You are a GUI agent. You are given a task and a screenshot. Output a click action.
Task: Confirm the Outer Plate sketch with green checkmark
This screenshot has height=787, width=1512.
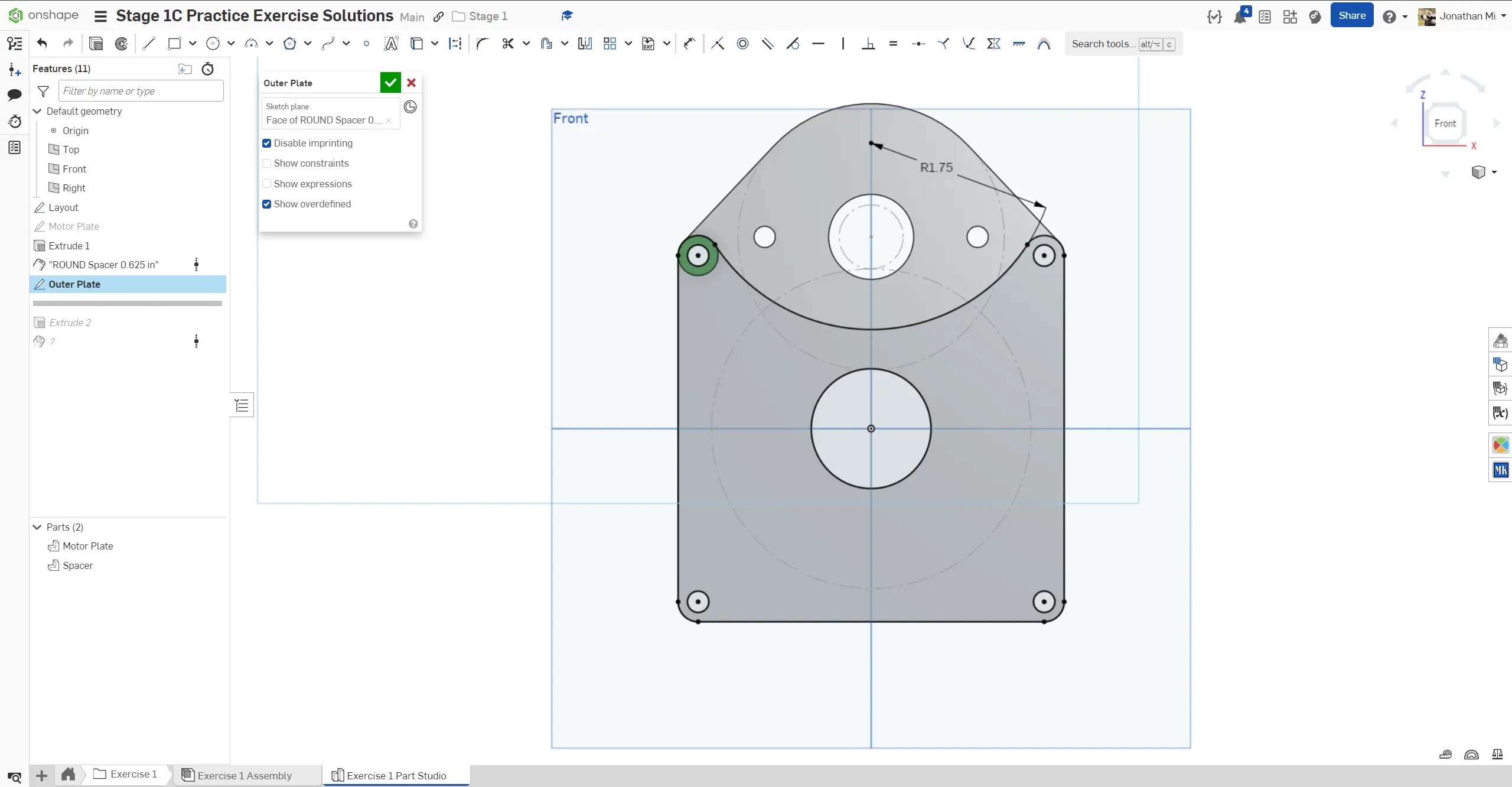[x=390, y=83]
